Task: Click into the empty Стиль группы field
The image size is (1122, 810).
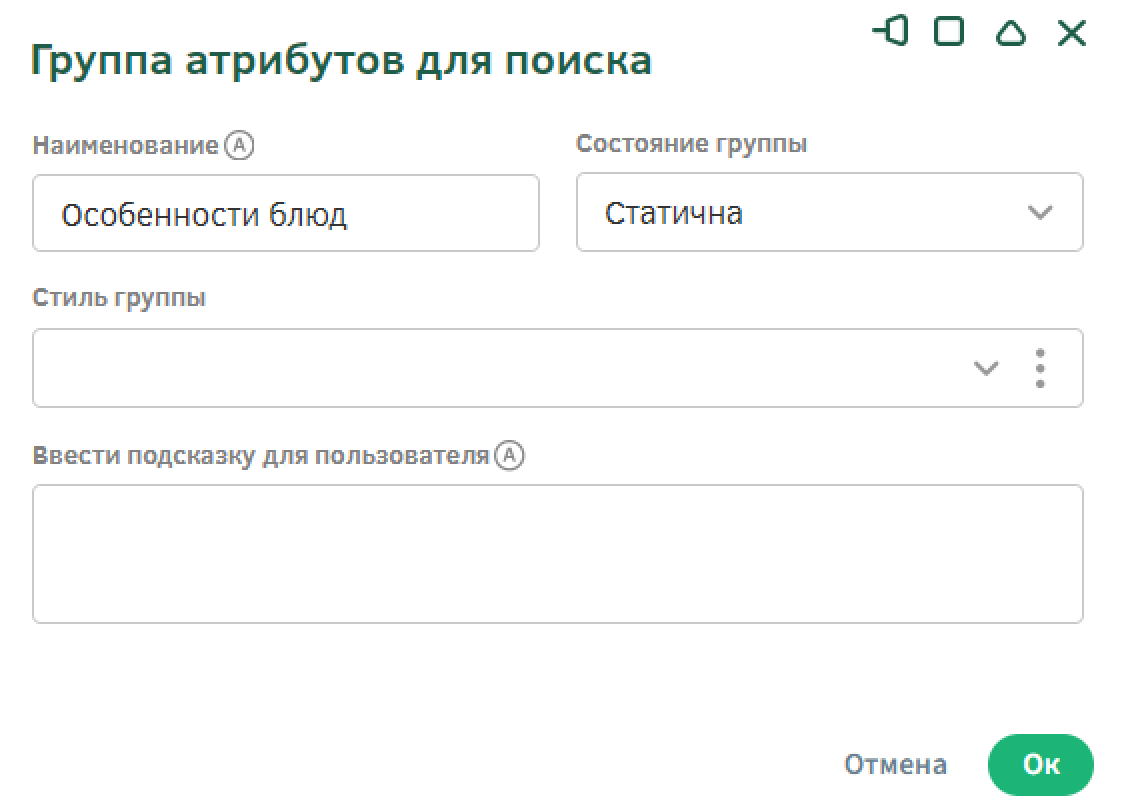Action: click(500, 368)
